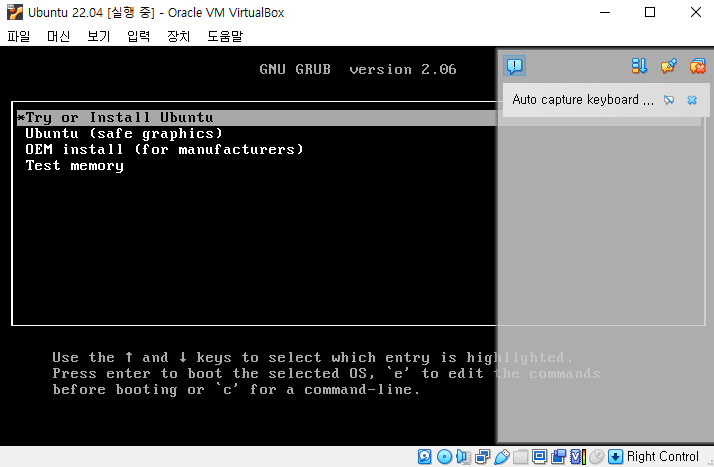This screenshot has width=714, height=467.
Task: Click the keyboard capture host key indicator
Action: 615,457
